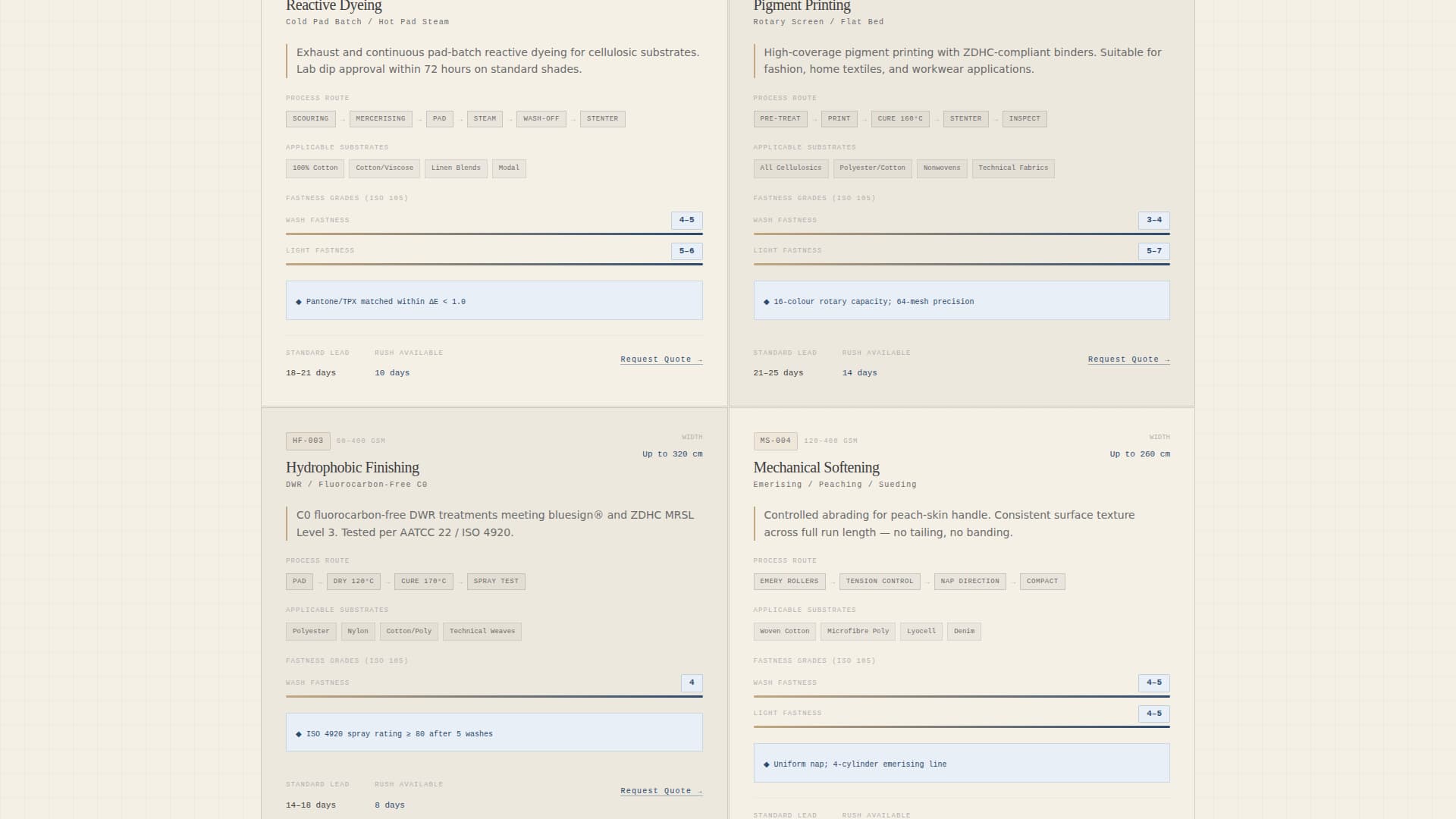Click the Pigment Printing light fastness bar

coord(961,264)
